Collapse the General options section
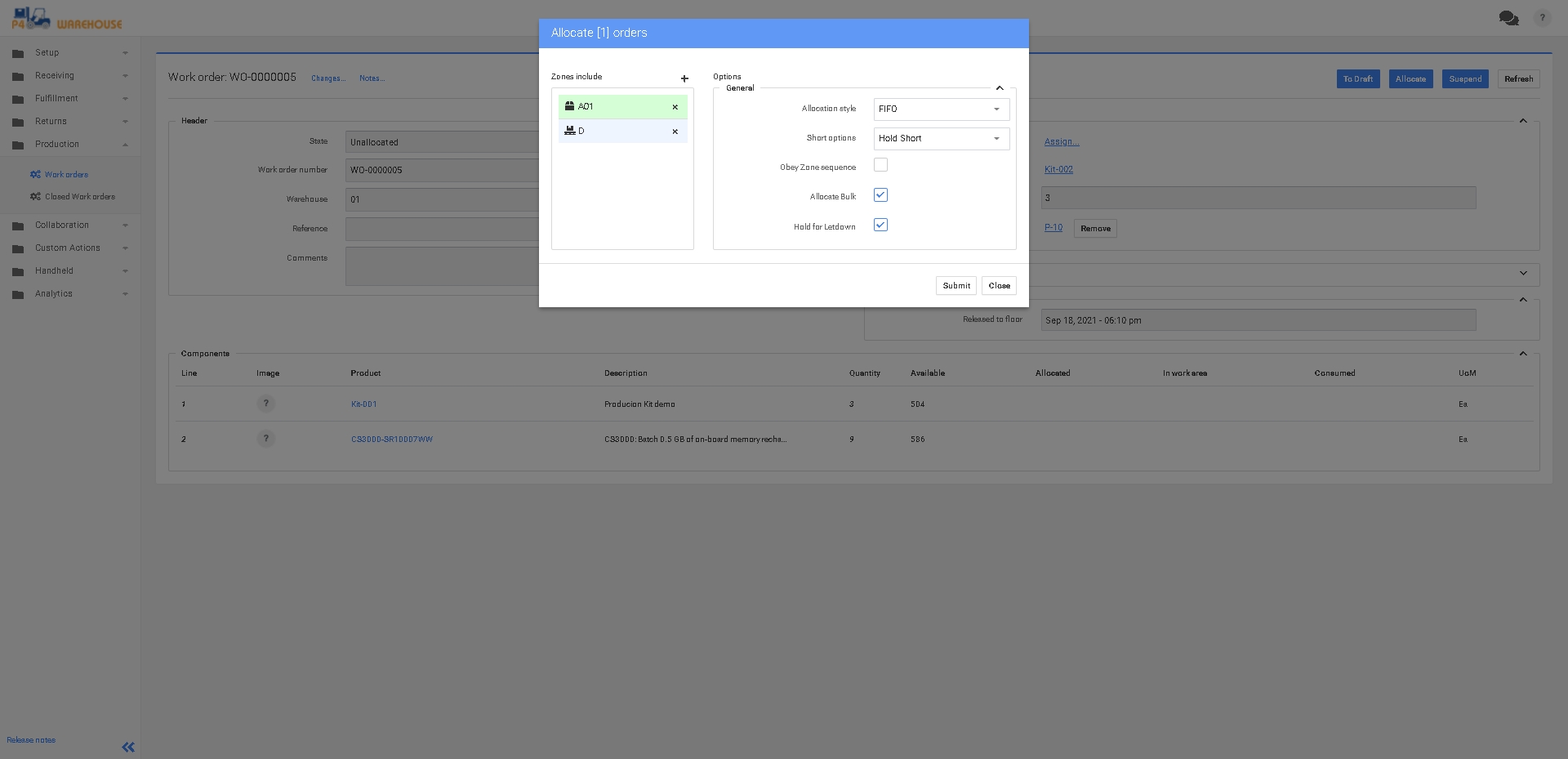The height and width of the screenshot is (759, 1568). tap(999, 88)
